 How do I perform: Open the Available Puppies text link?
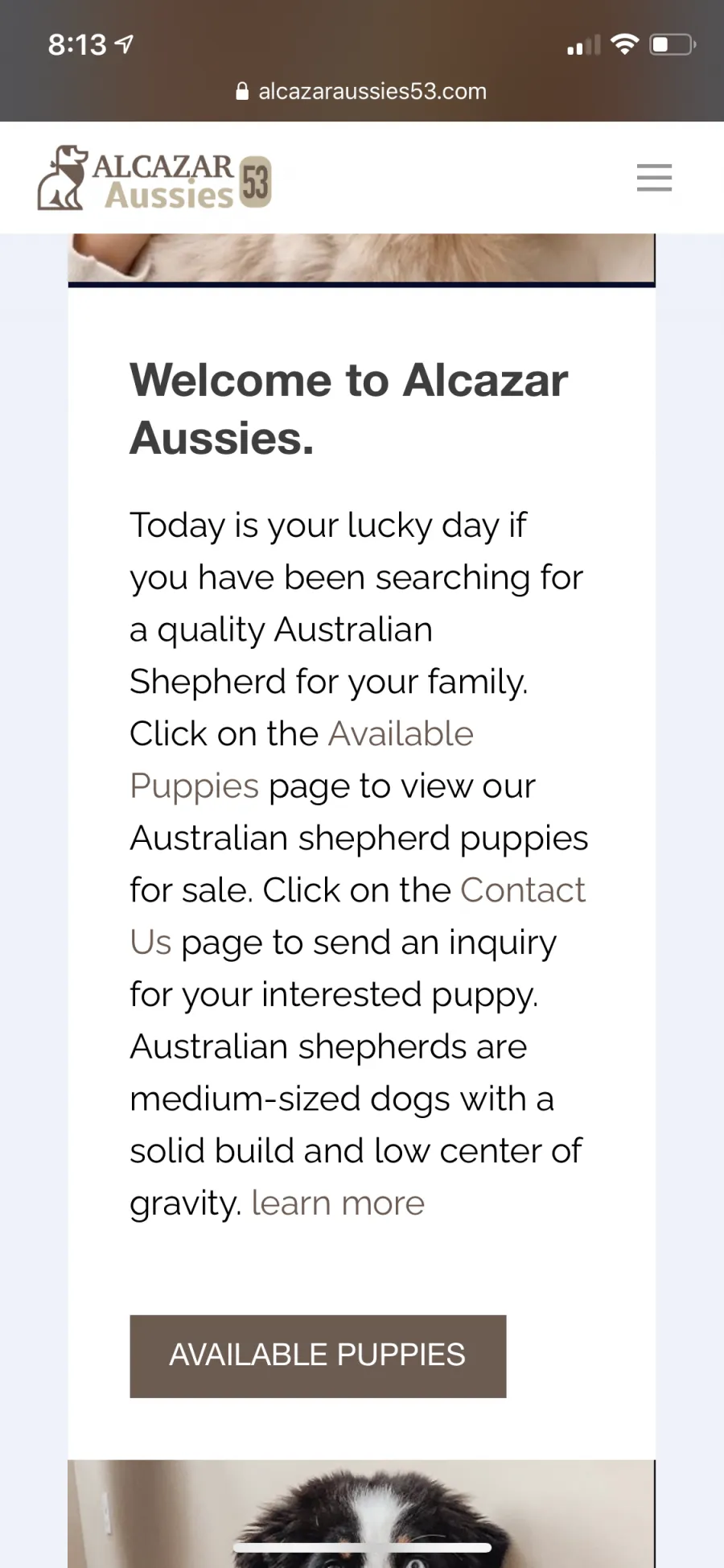pyautogui.click(x=302, y=759)
